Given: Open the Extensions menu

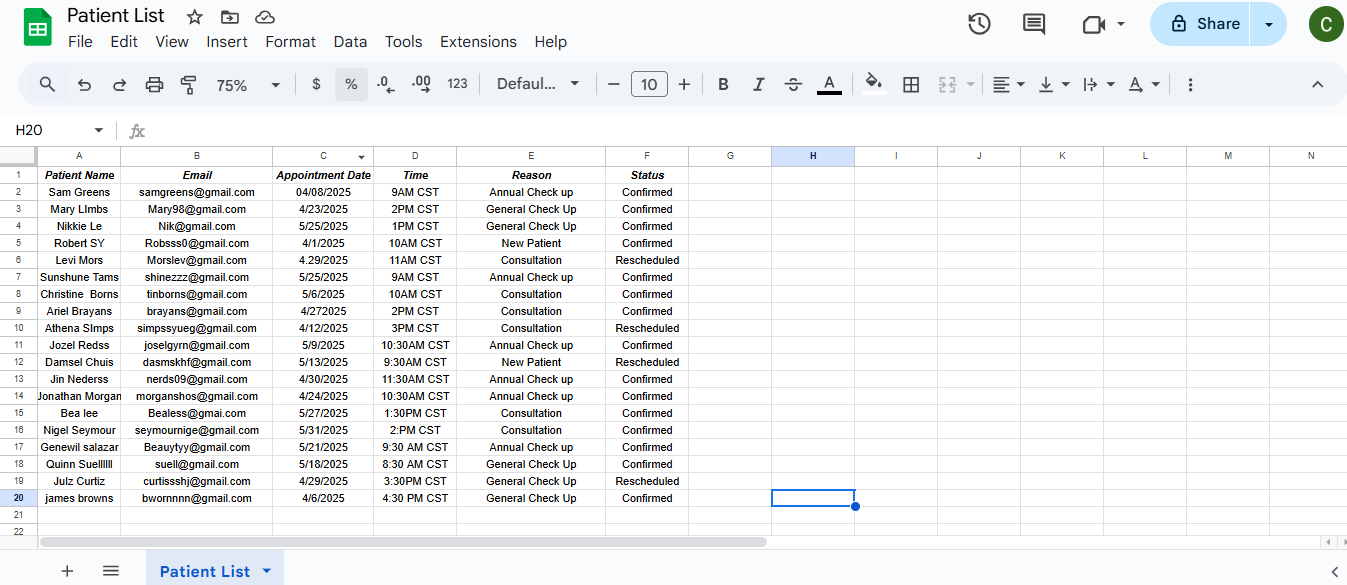Looking at the screenshot, I should [x=478, y=42].
